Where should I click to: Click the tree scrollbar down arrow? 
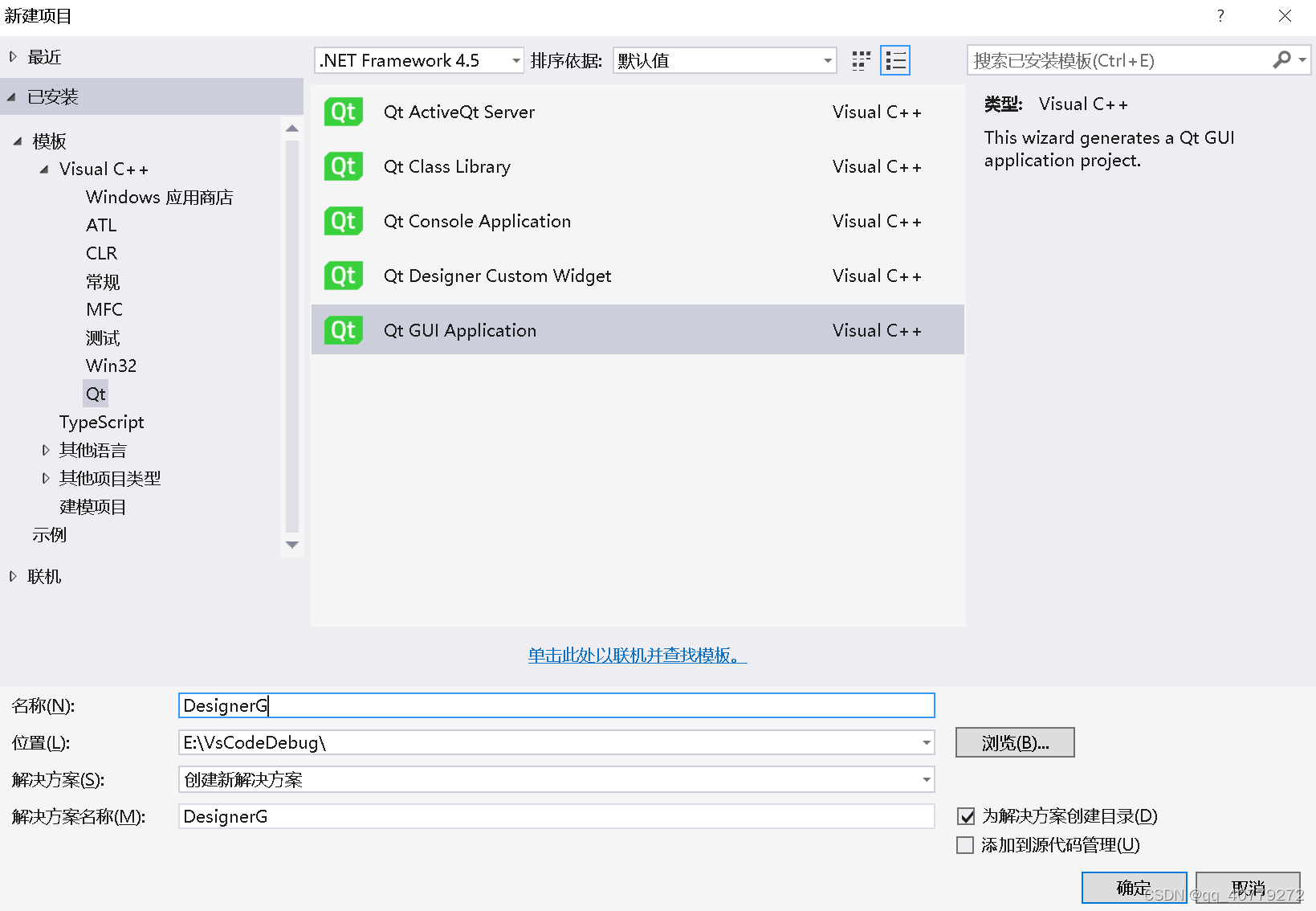click(x=292, y=545)
